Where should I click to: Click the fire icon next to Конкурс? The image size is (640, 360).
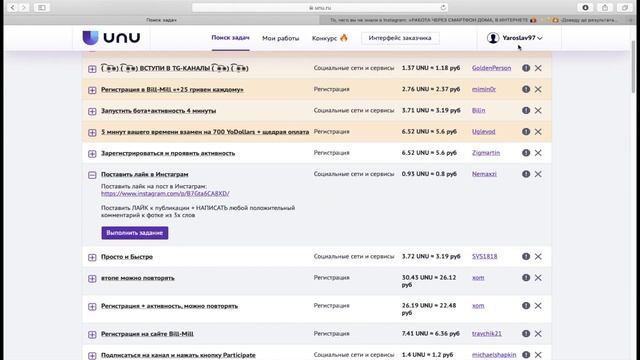[344, 38]
